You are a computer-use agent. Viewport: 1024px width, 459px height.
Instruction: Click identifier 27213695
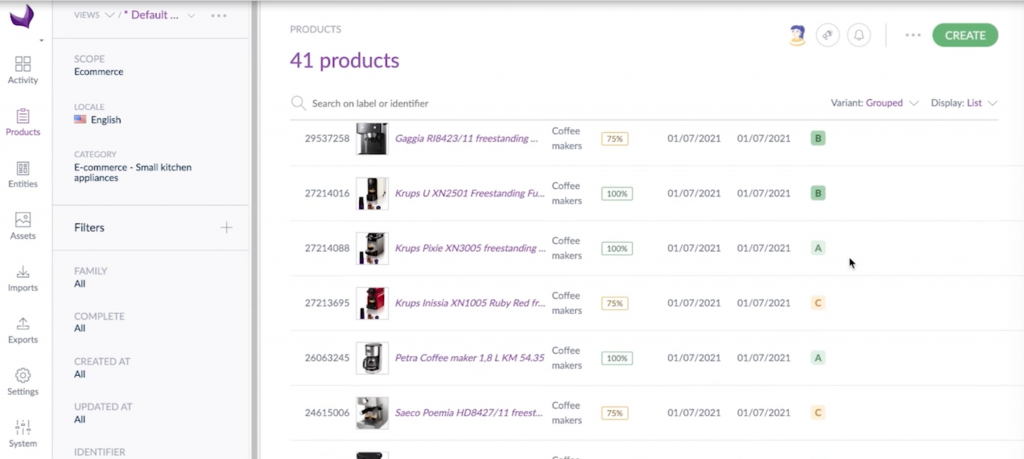327,303
